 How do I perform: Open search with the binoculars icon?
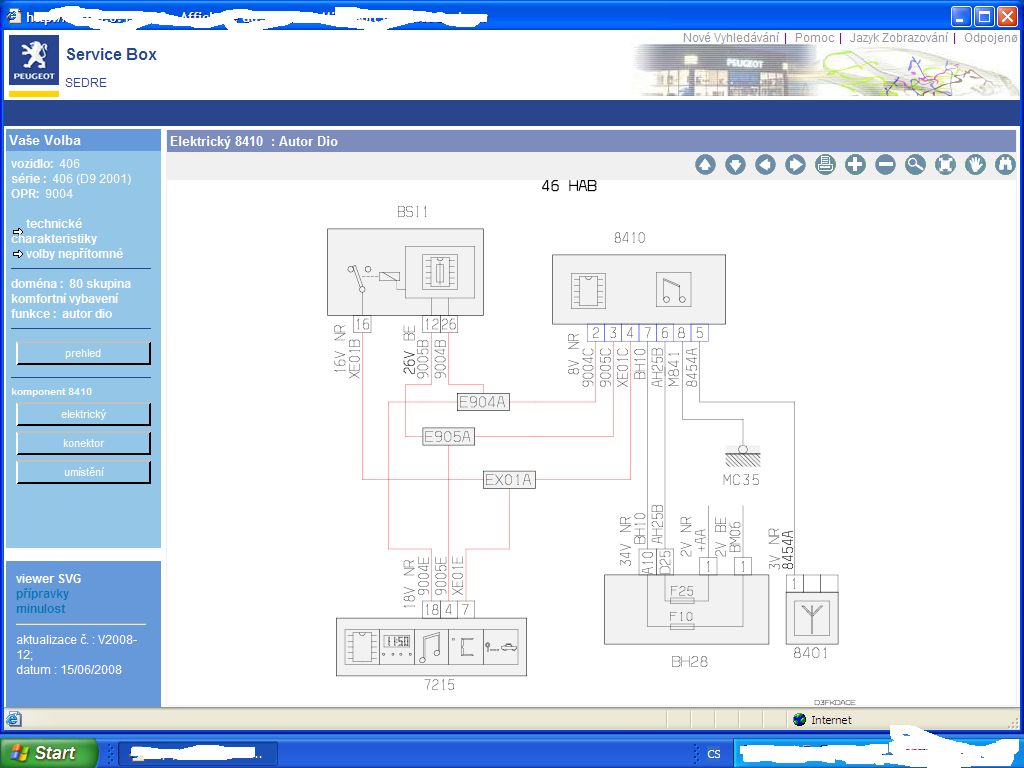point(1005,165)
